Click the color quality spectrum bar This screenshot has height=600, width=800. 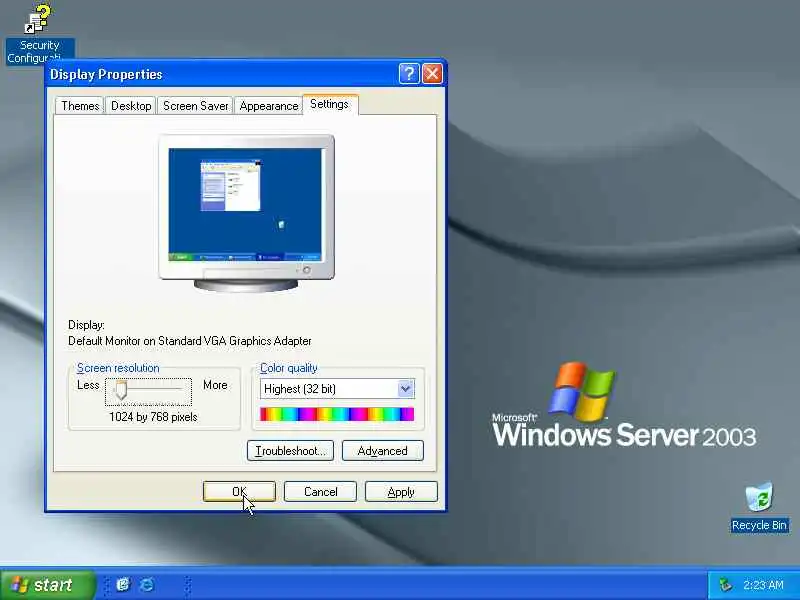tap(337, 414)
